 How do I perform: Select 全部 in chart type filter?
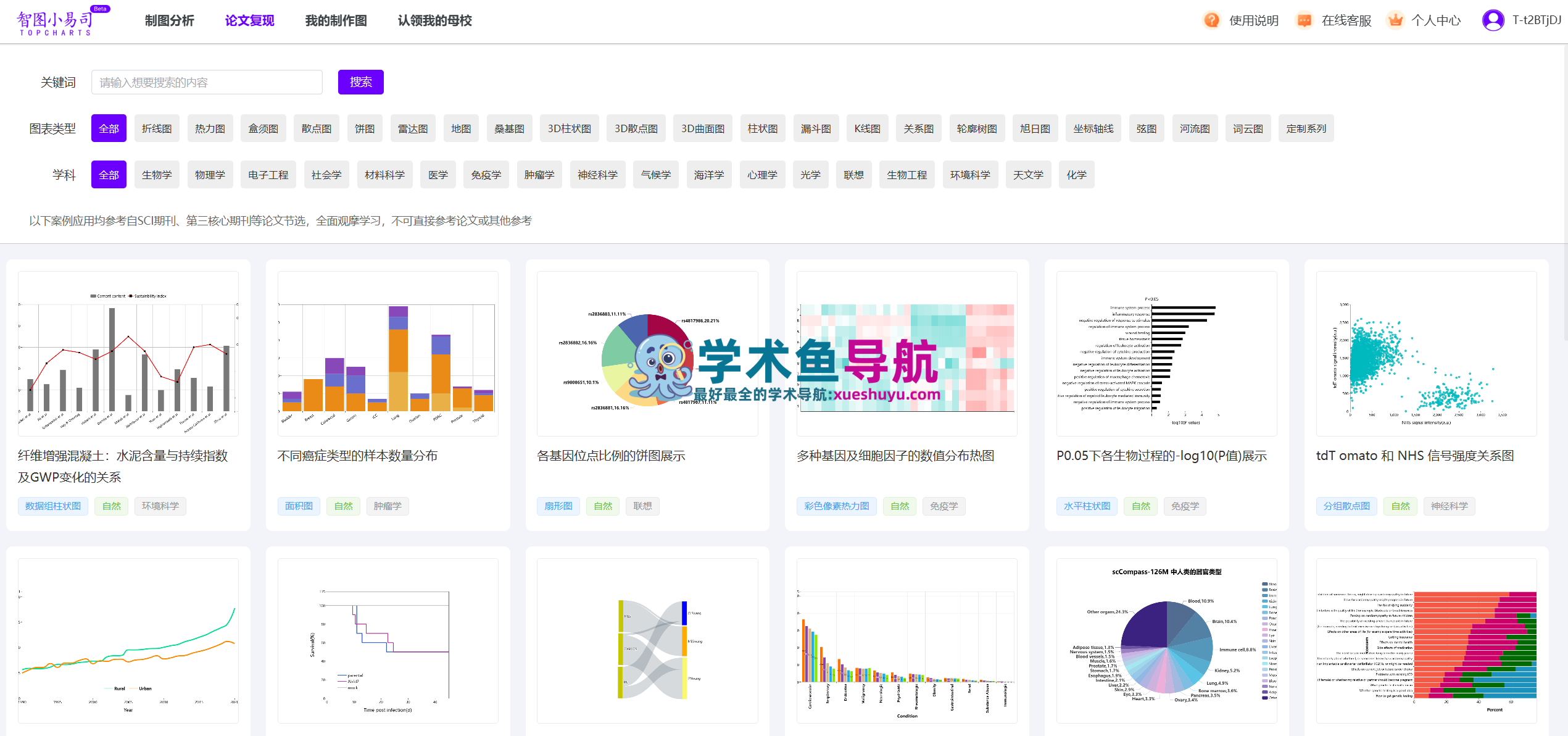[x=109, y=128]
